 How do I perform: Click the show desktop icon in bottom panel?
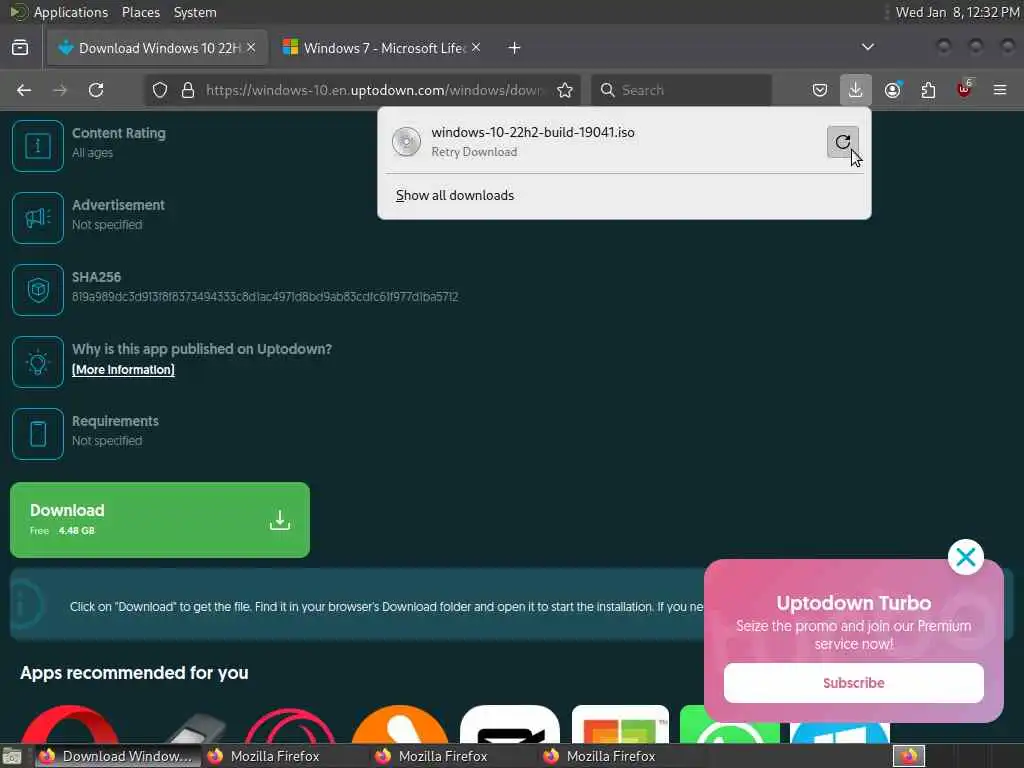(12, 757)
